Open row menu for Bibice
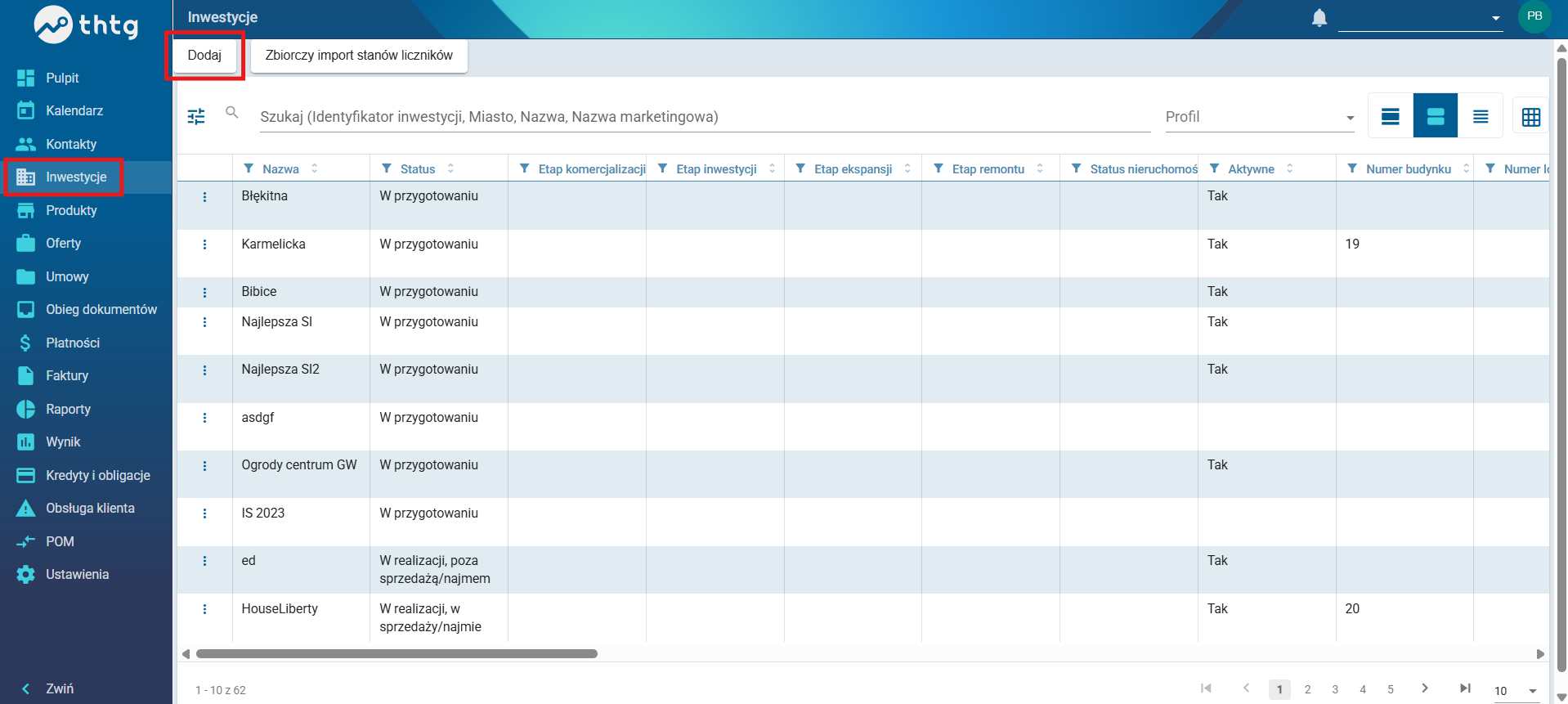The image size is (1568, 704). 204,293
